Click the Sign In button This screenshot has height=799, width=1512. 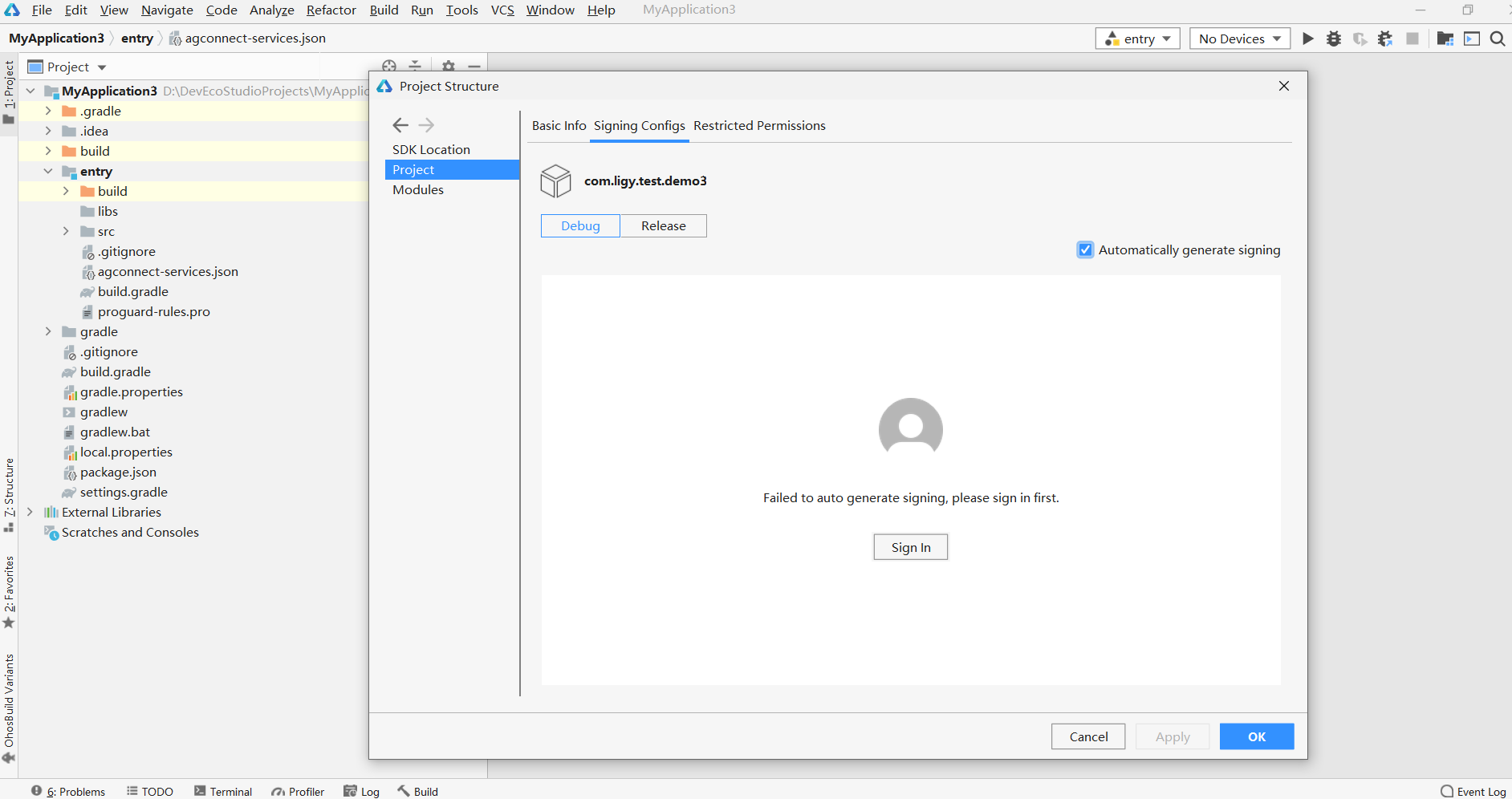[911, 547]
